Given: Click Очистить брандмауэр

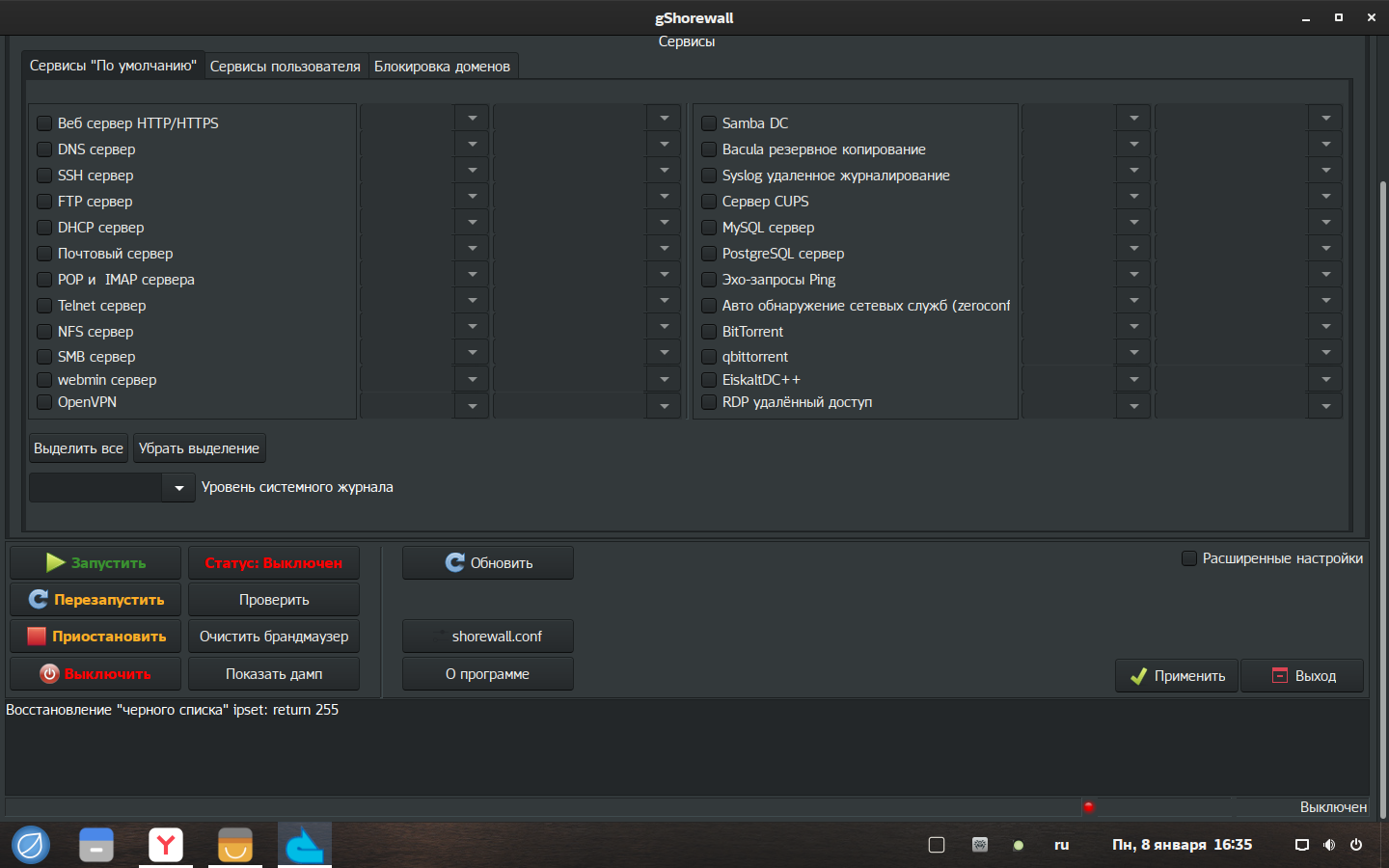Looking at the screenshot, I should 274,637.
